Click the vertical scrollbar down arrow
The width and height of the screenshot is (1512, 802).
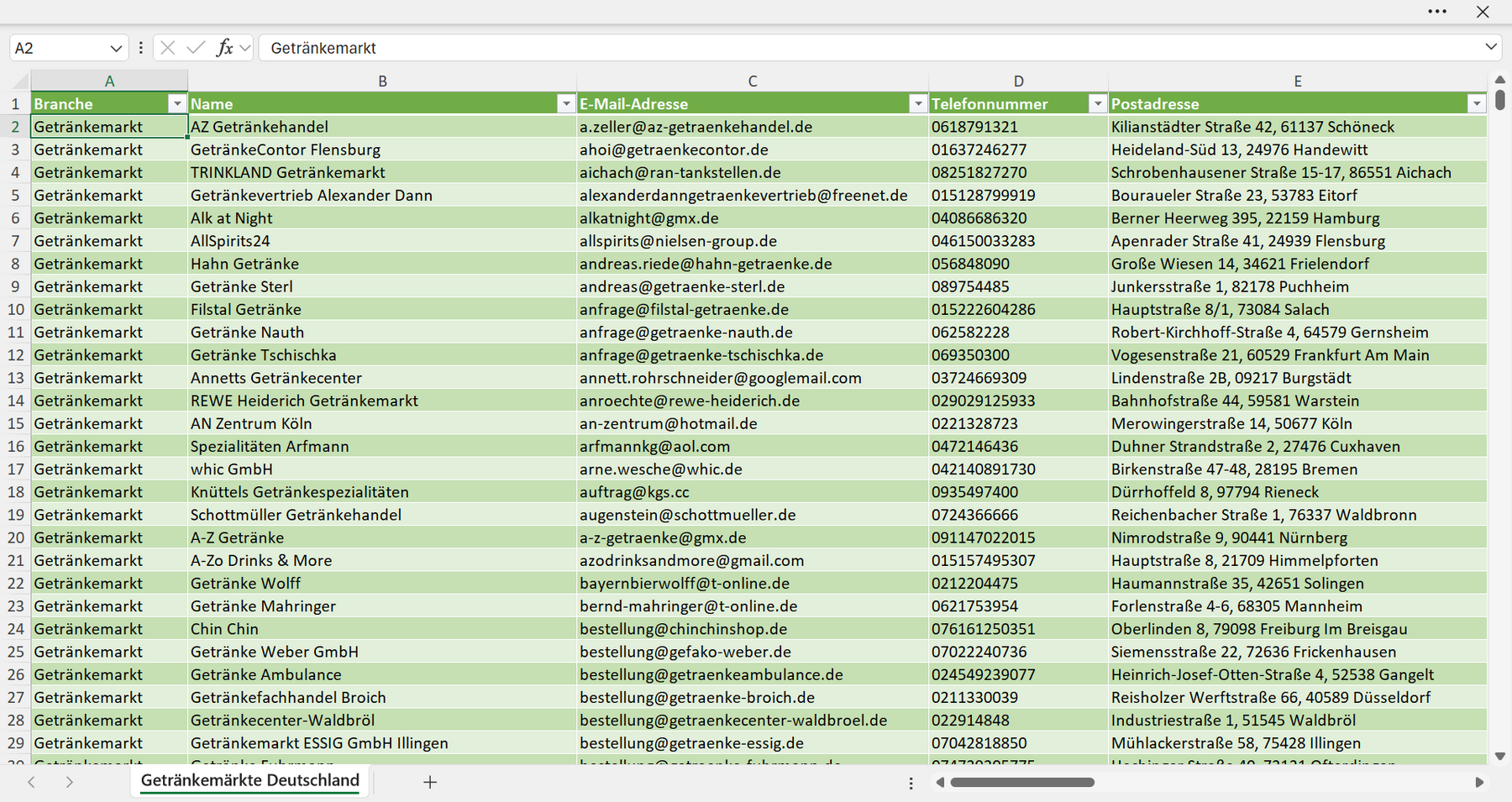[x=1500, y=756]
